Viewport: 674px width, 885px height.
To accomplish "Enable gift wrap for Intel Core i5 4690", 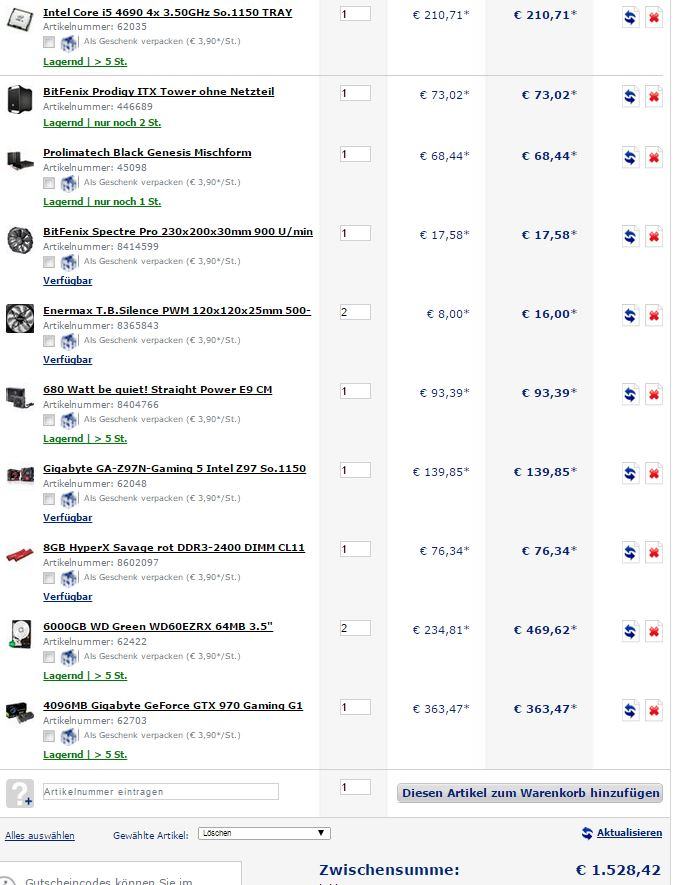I will click(49, 43).
